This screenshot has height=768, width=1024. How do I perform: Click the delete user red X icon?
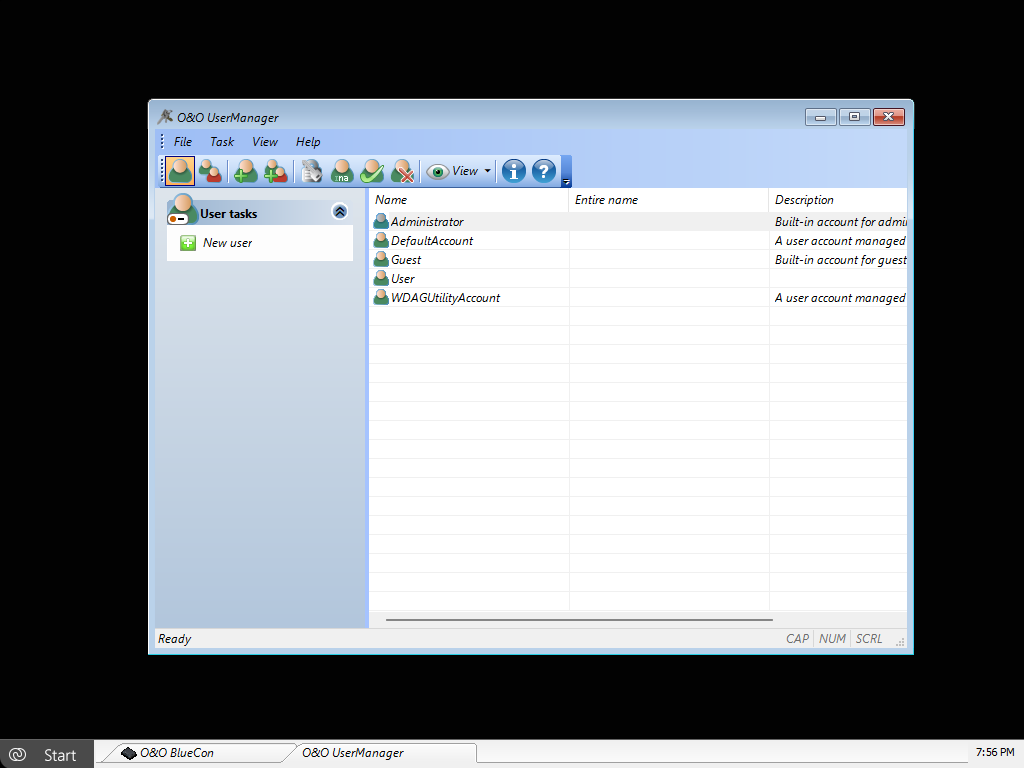(x=403, y=171)
